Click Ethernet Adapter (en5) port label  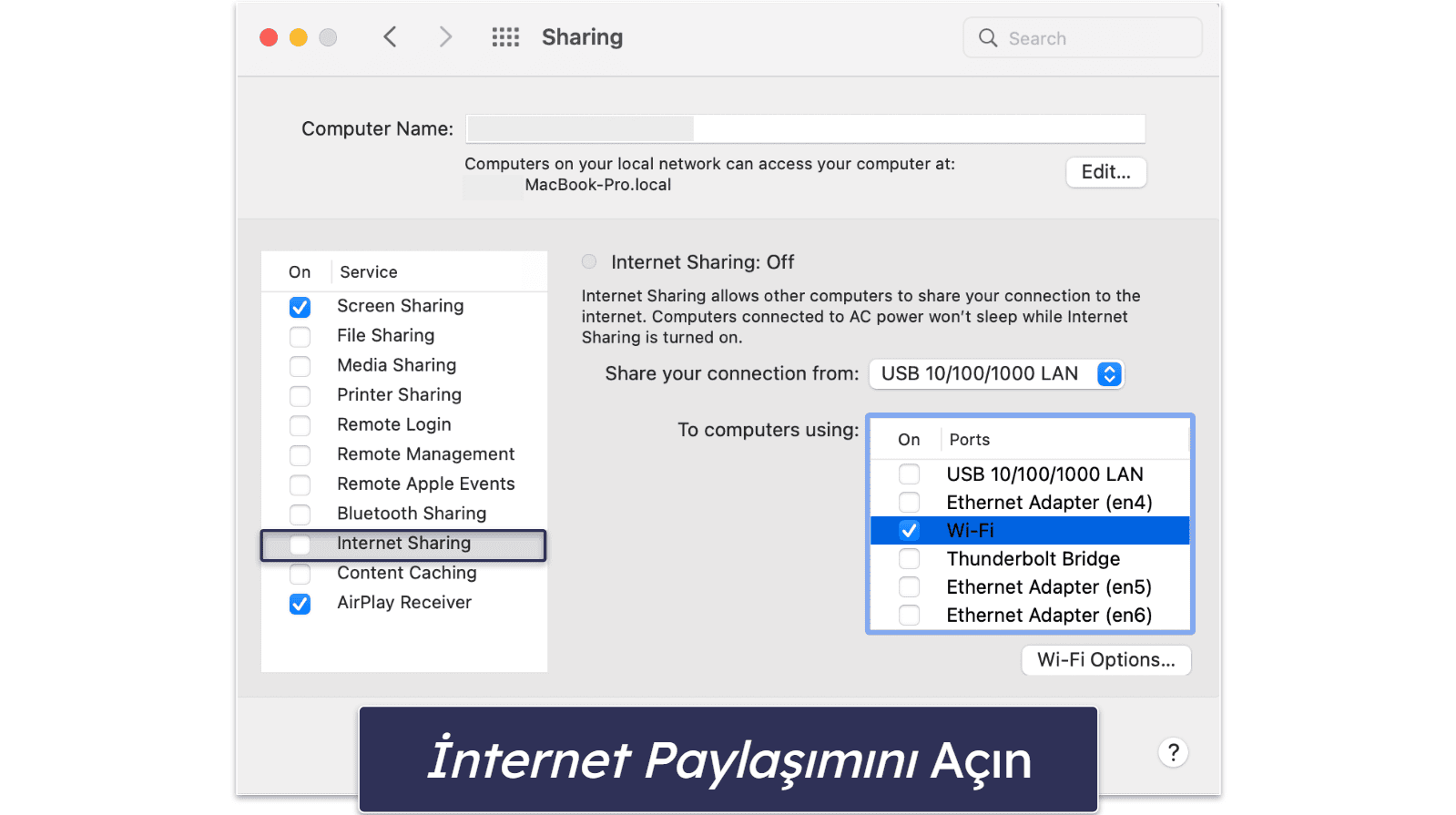[1049, 587]
